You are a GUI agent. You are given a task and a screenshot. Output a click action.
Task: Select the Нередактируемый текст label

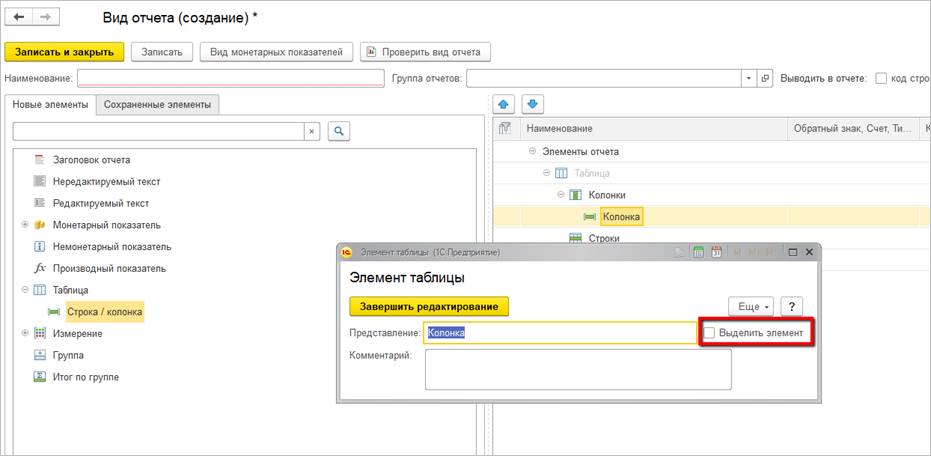click(106, 181)
